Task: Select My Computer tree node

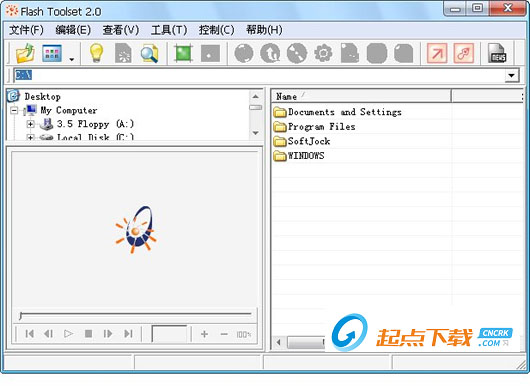Action: click(69, 110)
